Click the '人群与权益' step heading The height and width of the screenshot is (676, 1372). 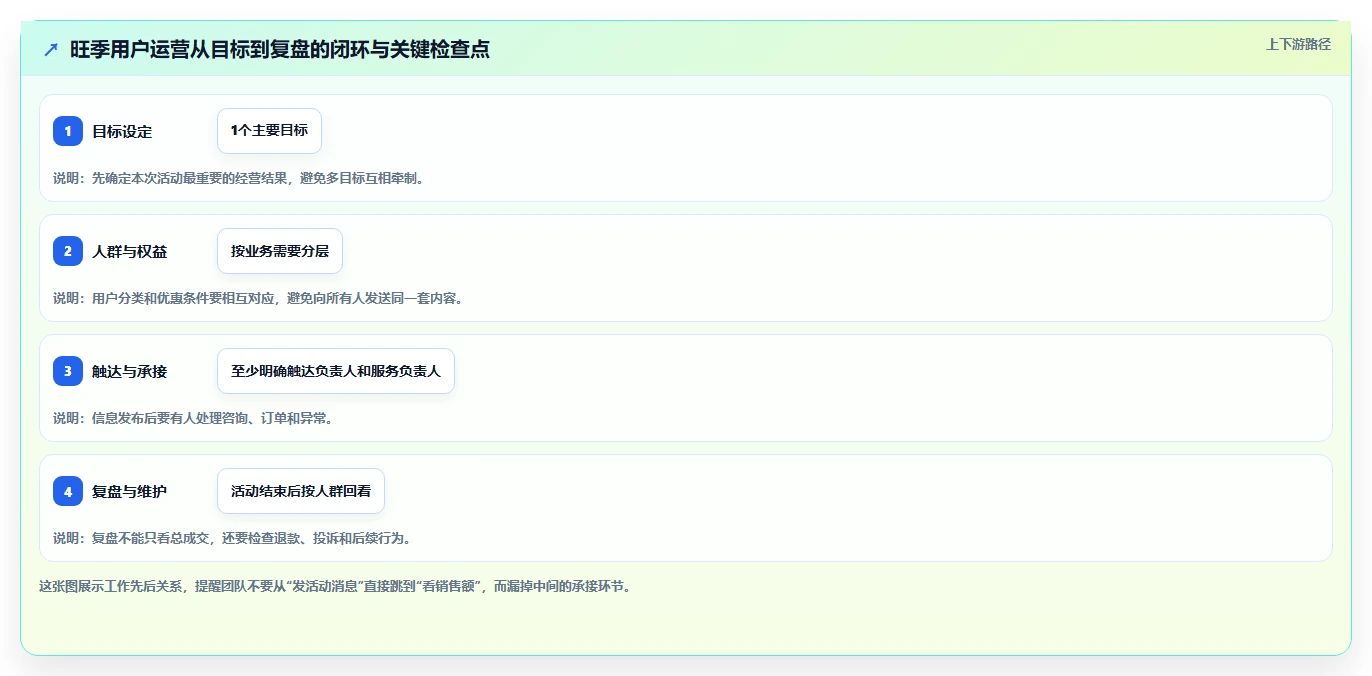[x=130, y=251]
